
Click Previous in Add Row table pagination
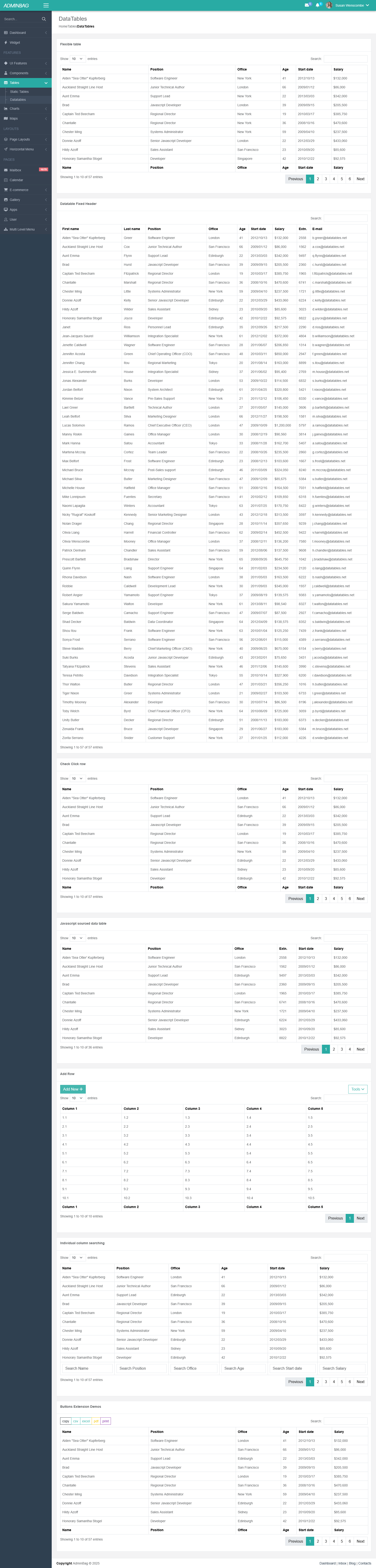pos(335,1218)
